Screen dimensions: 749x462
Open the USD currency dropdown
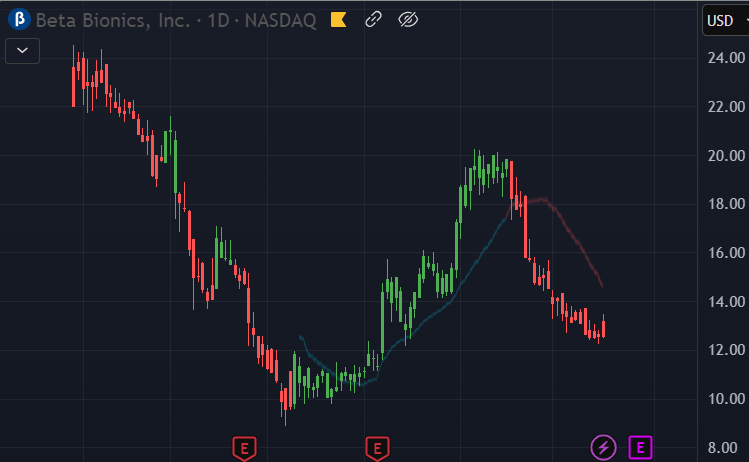click(x=726, y=21)
